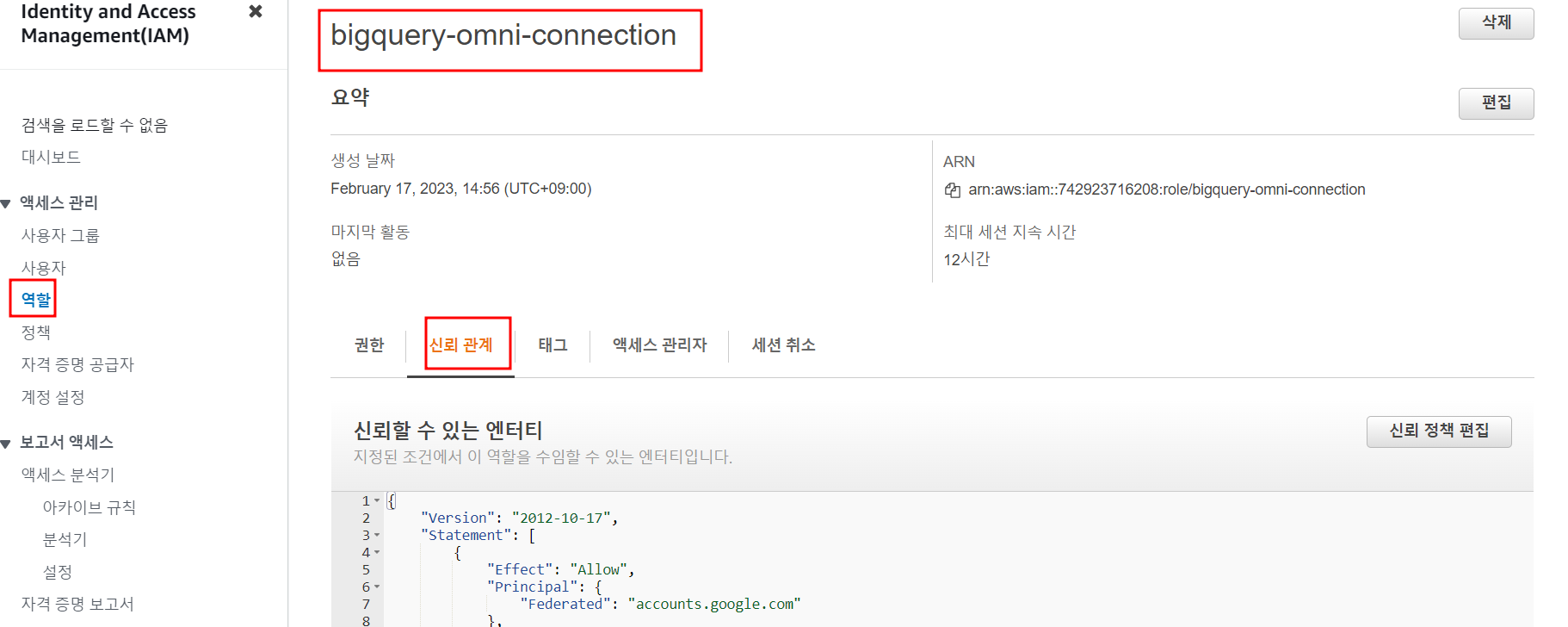The height and width of the screenshot is (627, 1568).
Task: Select the ARN text arn:aws:iam::742923716208:role/bigquery-omni-connection
Action: (x=1167, y=190)
